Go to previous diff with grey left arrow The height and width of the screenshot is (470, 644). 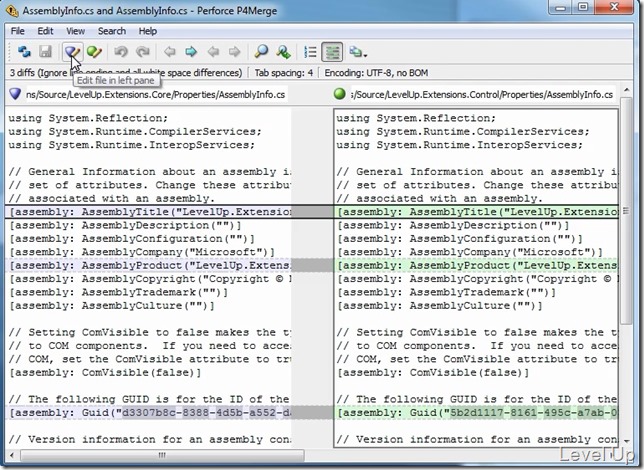point(169,52)
